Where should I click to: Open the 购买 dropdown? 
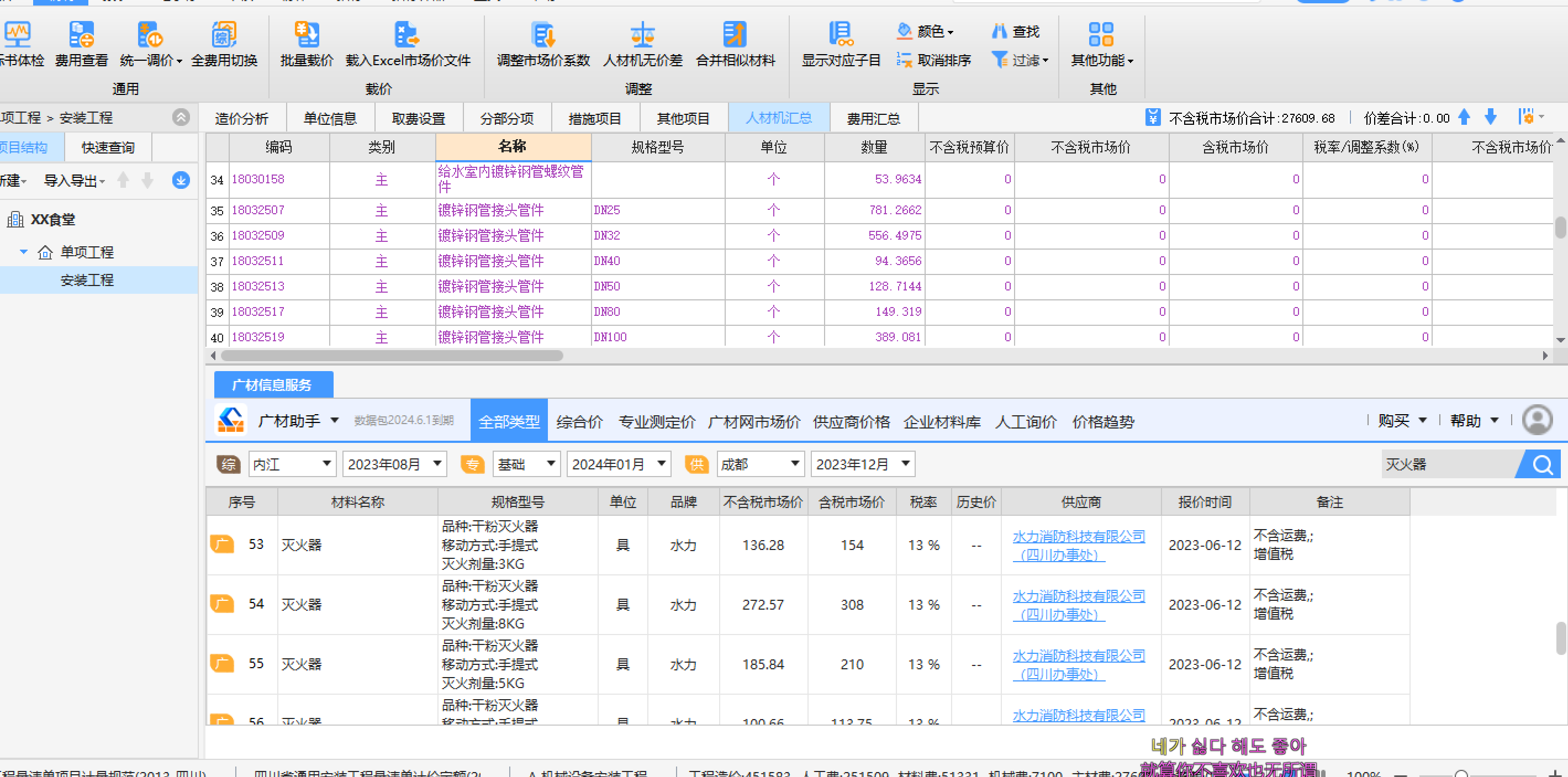click(x=1402, y=420)
